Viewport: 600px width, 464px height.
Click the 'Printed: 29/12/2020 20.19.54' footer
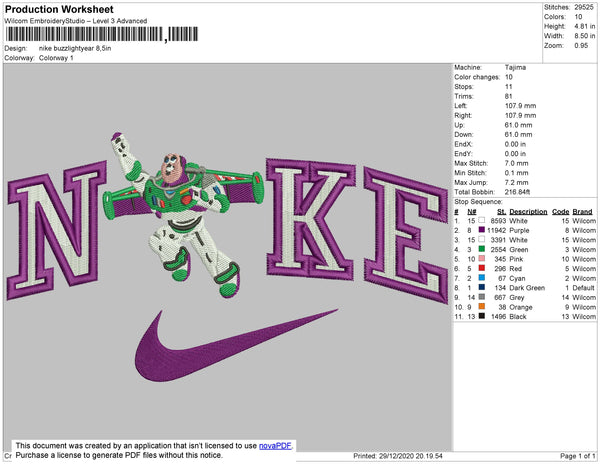[x=398, y=456]
